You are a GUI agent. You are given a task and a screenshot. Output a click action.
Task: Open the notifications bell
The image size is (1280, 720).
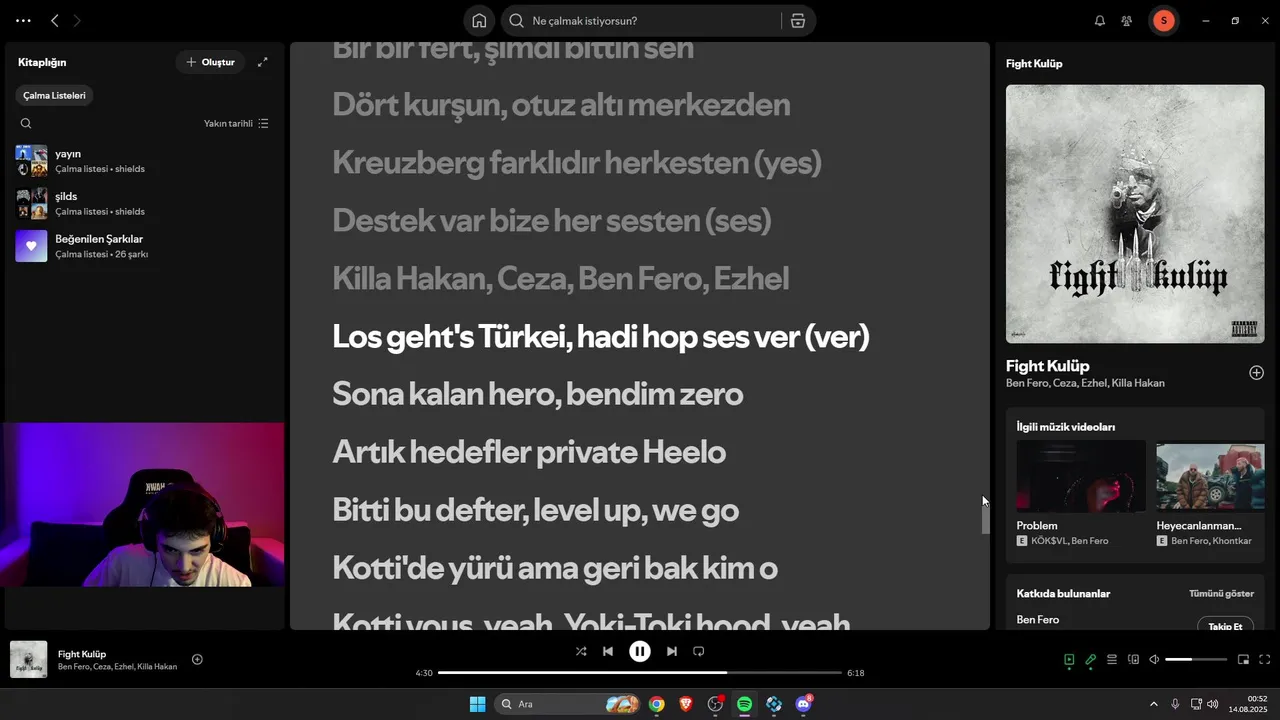click(1100, 21)
